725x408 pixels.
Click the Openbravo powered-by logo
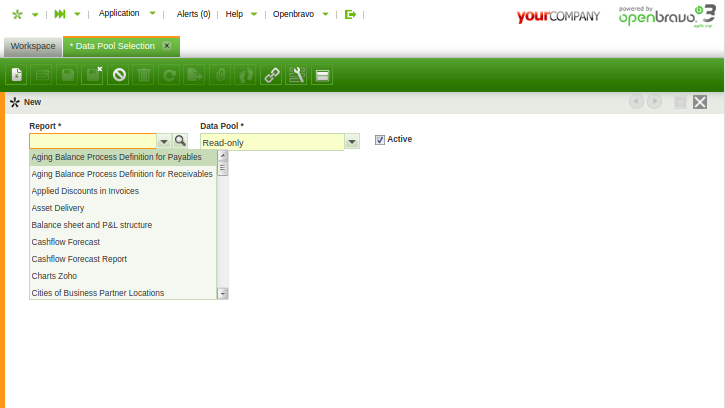(667, 16)
